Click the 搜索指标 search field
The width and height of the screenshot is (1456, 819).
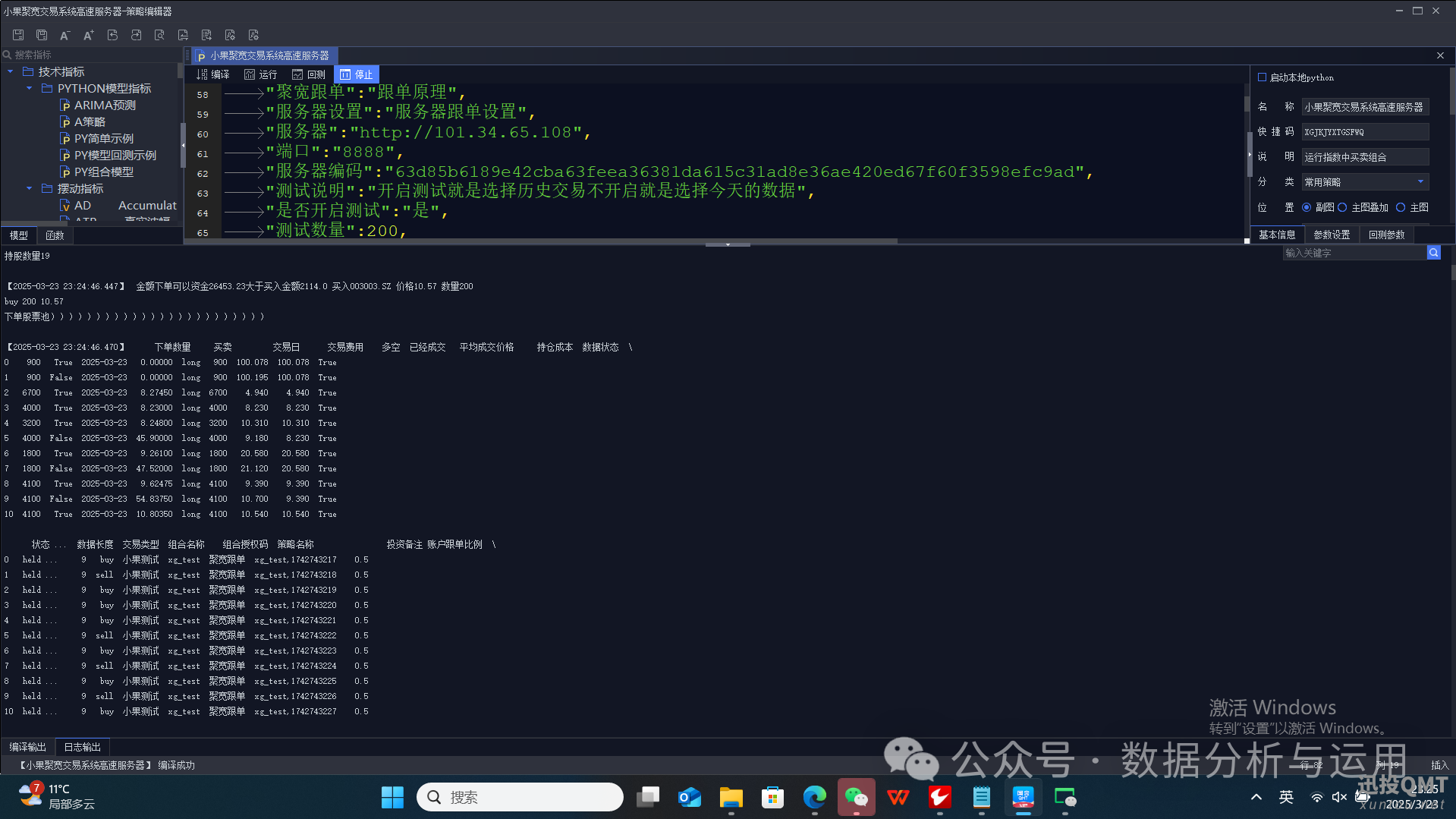(91, 55)
